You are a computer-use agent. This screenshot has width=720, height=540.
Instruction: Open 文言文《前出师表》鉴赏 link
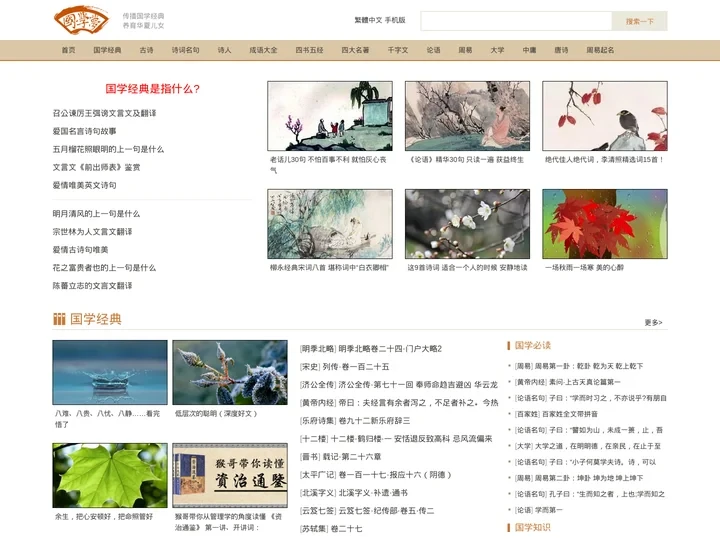tap(96, 167)
